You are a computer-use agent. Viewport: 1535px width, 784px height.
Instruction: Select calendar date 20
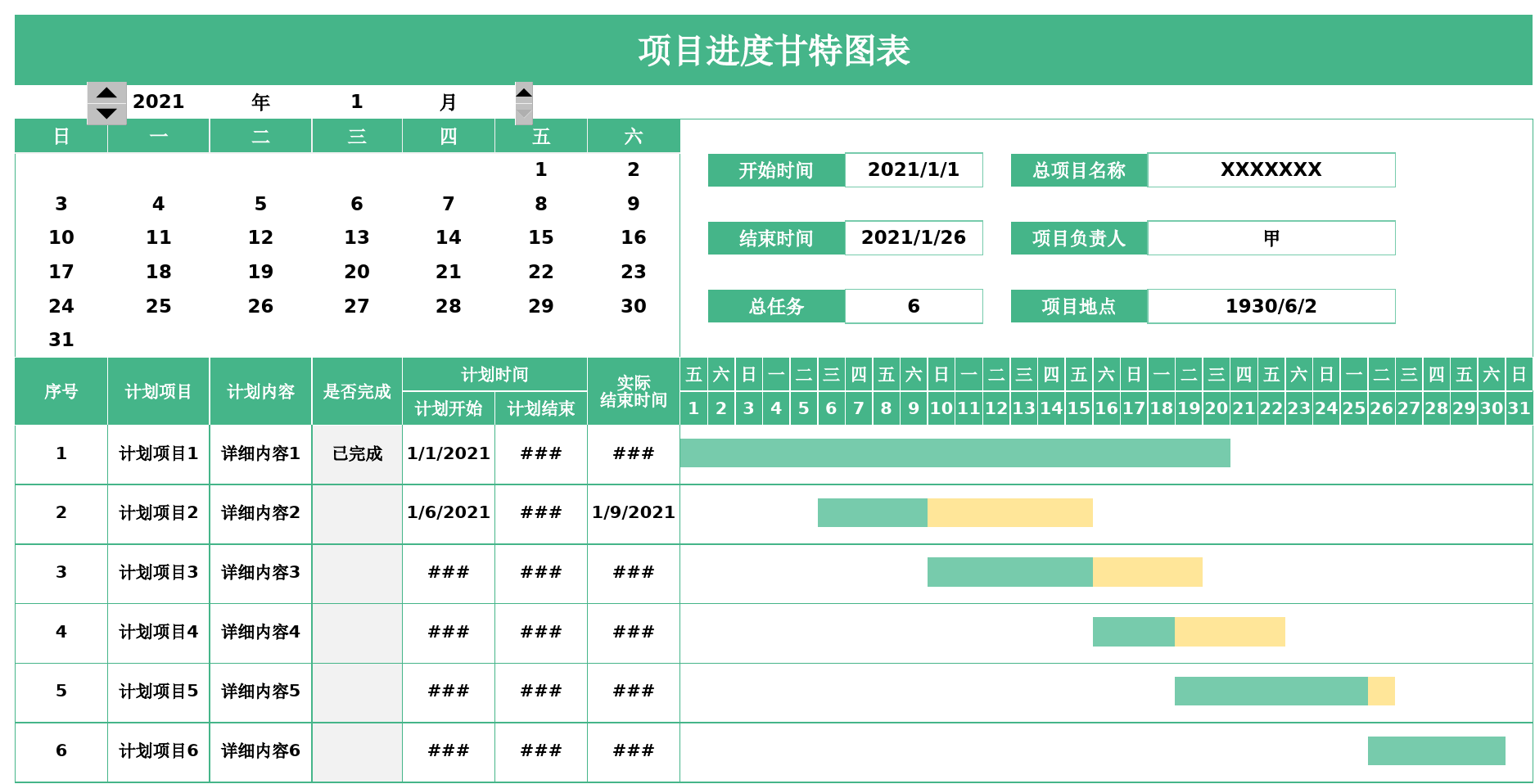tap(357, 272)
